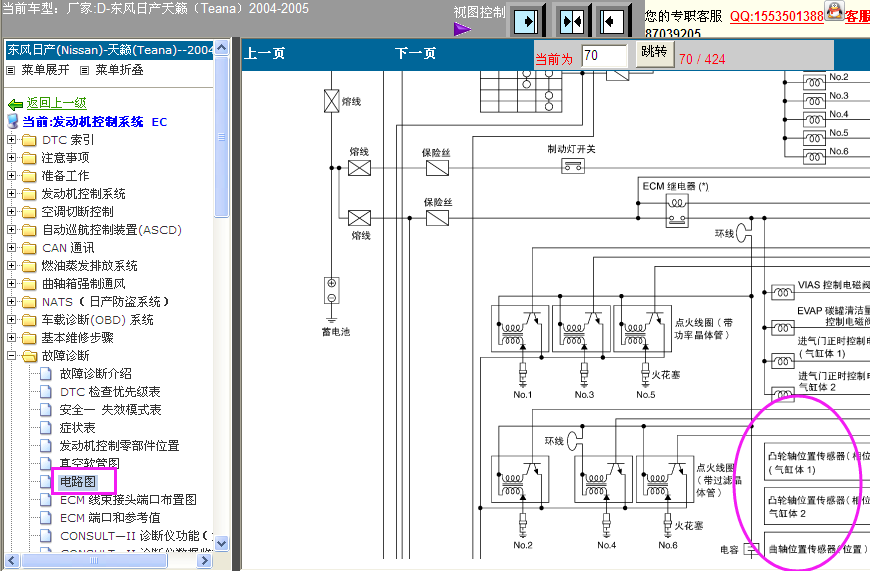Open the 曲轴箱强制通风 folder
This screenshot has width=870, height=571.
[84, 284]
